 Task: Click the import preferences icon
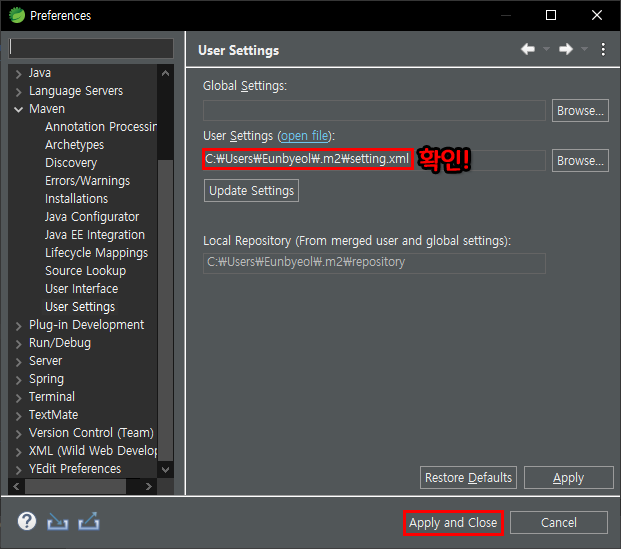tap(57, 521)
